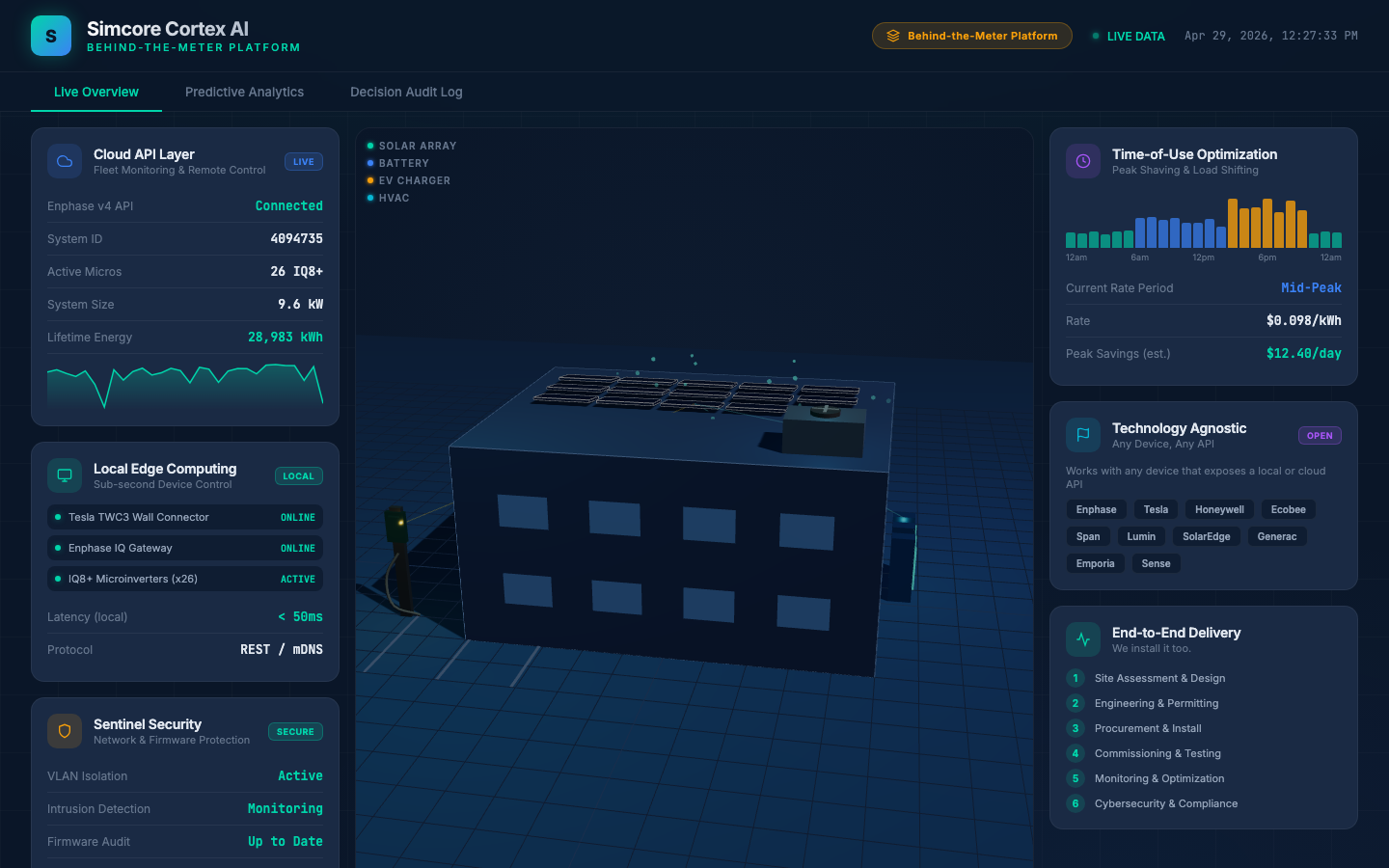Toggle the SOLAR ARRAY legend visibility
This screenshot has height=868, width=1389.
click(408, 146)
